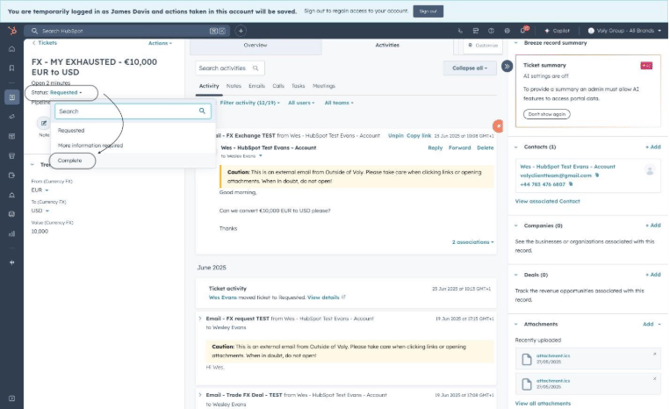This screenshot has width=670, height=409.
Task: Select the Activity sub-tab
Action: tap(209, 86)
